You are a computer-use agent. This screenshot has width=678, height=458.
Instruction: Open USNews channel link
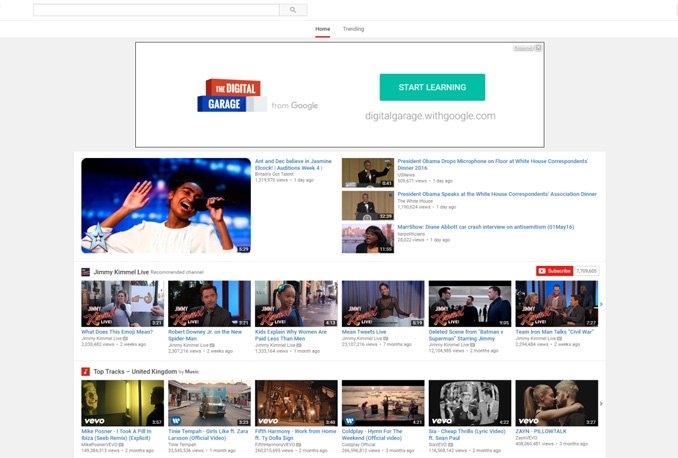pyautogui.click(x=406, y=175)
